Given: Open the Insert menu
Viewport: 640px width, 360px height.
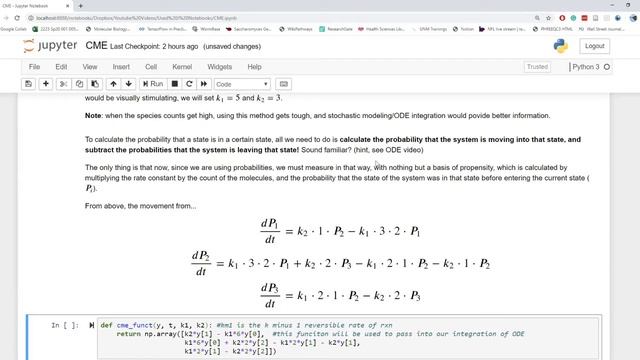Looking at the screenshot, I should pos(121,67).
